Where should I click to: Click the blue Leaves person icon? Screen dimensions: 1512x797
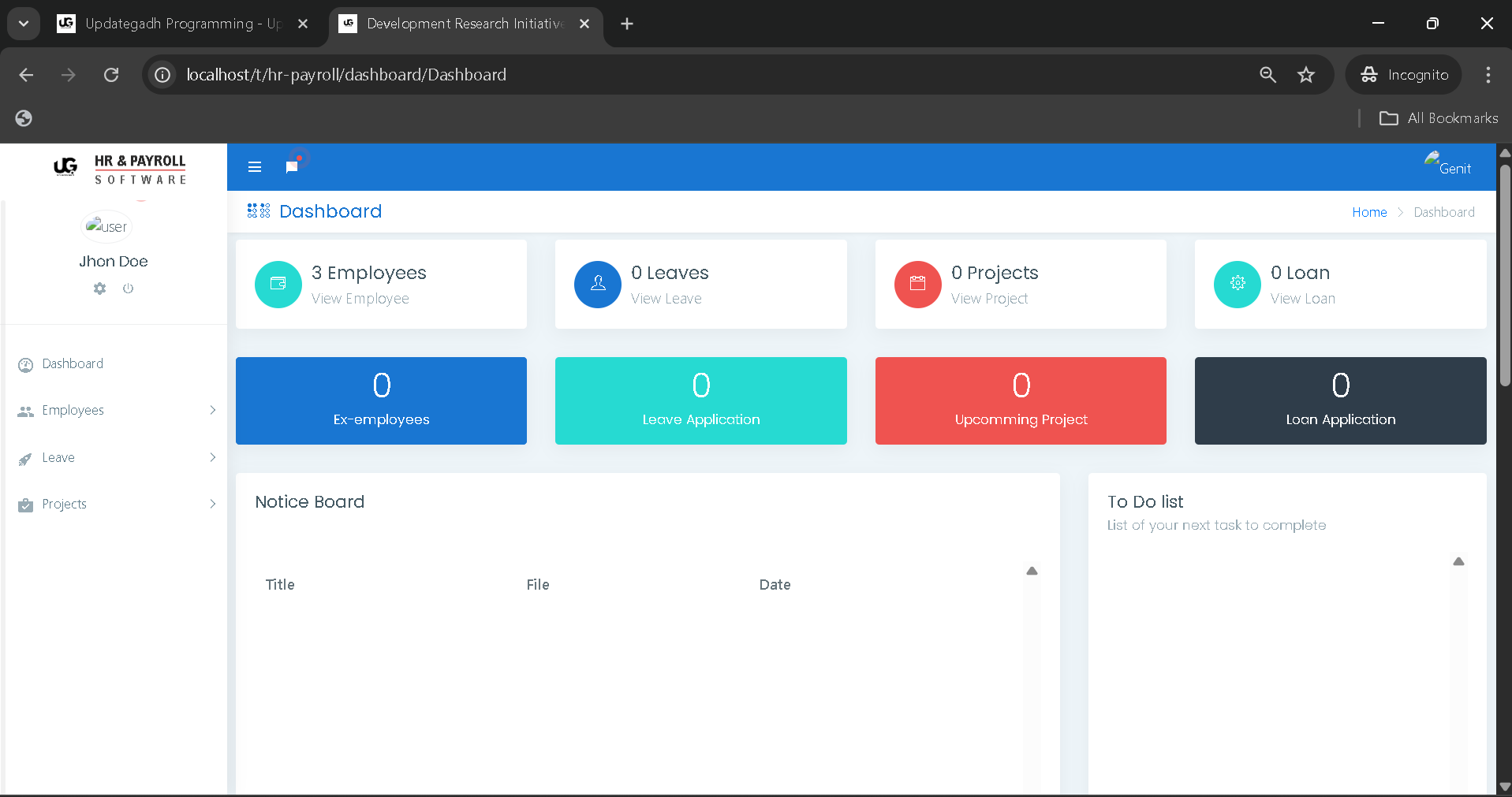pos(598,284)
